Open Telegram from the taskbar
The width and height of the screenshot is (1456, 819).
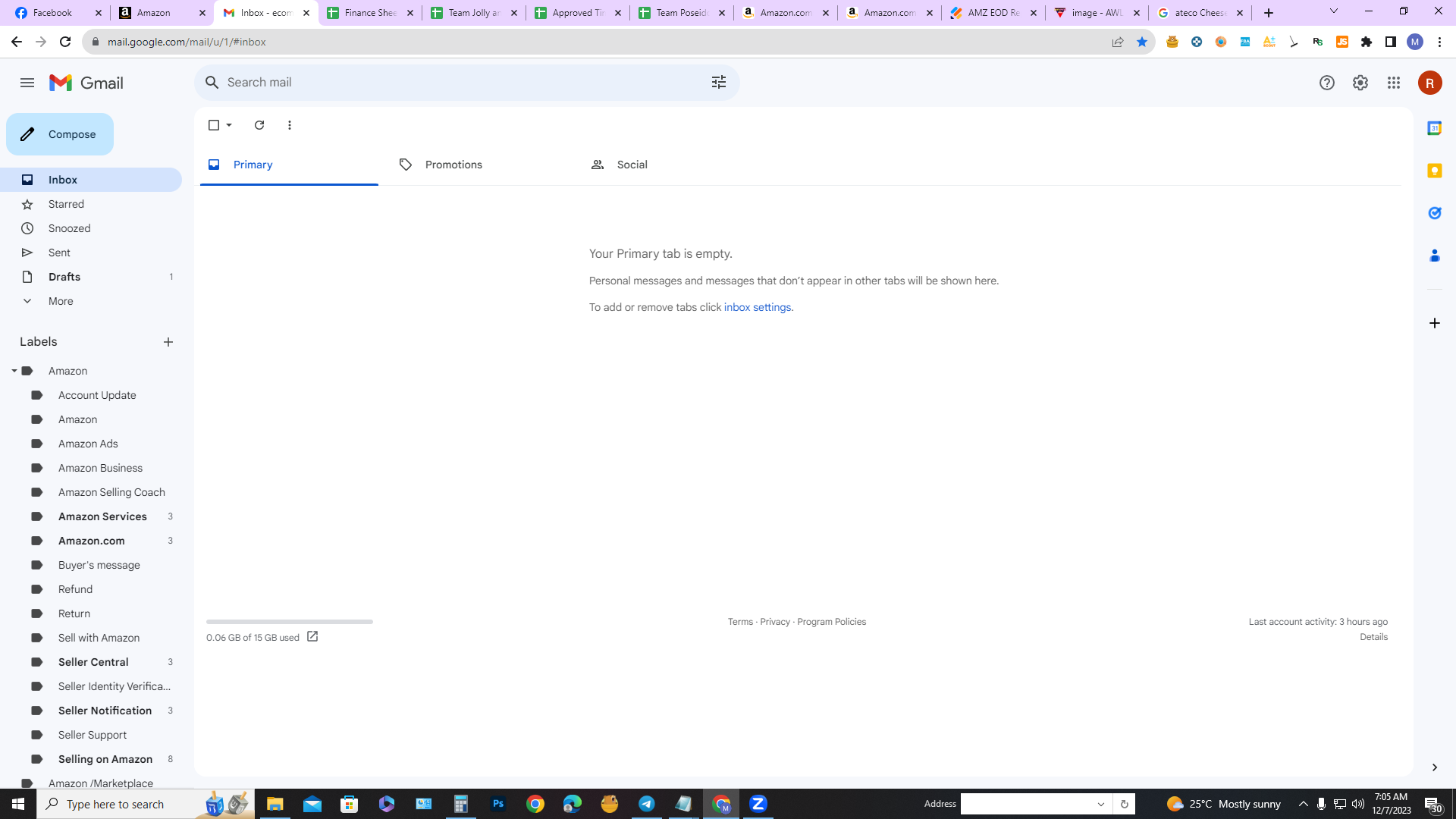(x=647, y=804)
